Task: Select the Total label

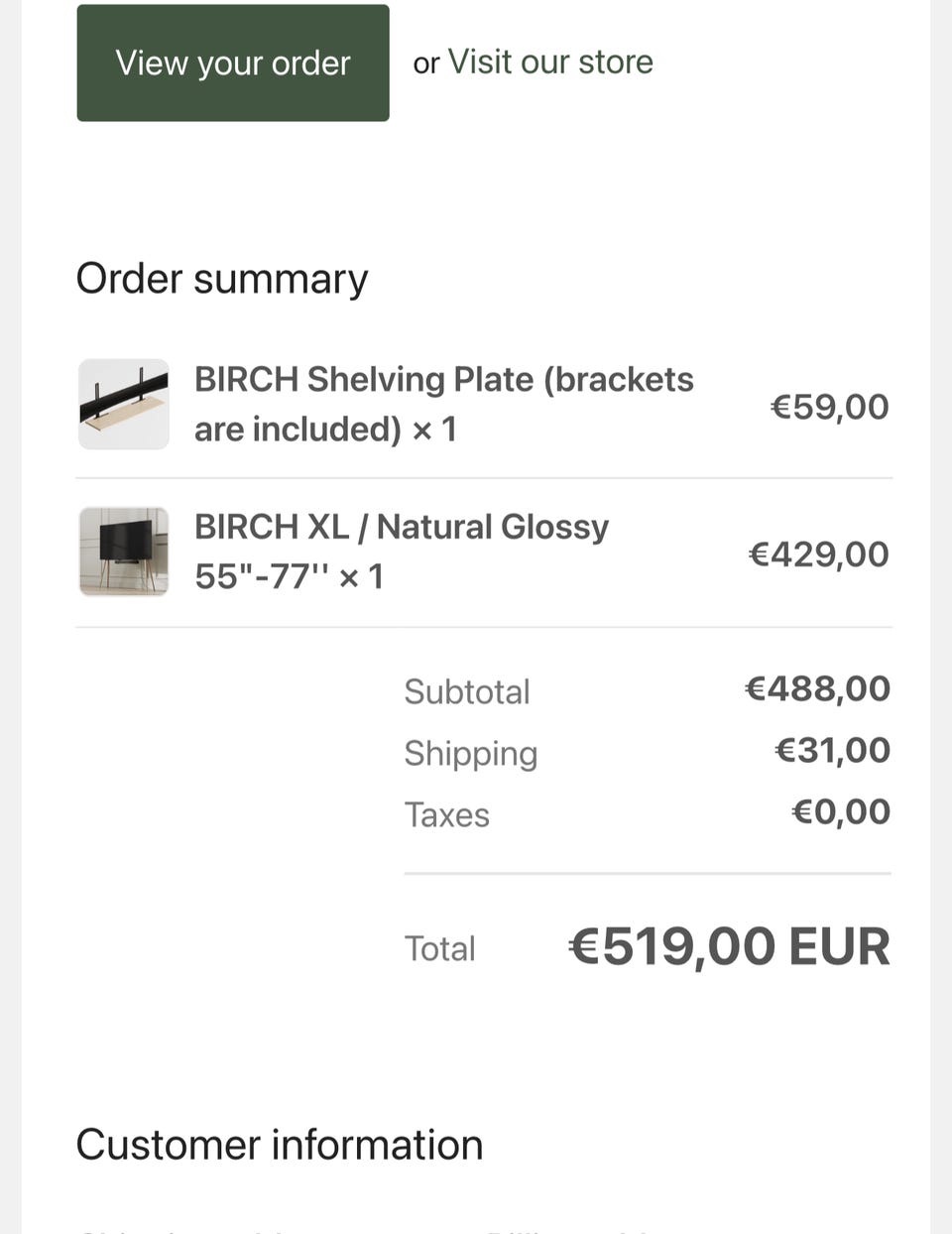Action: [440, 948]
